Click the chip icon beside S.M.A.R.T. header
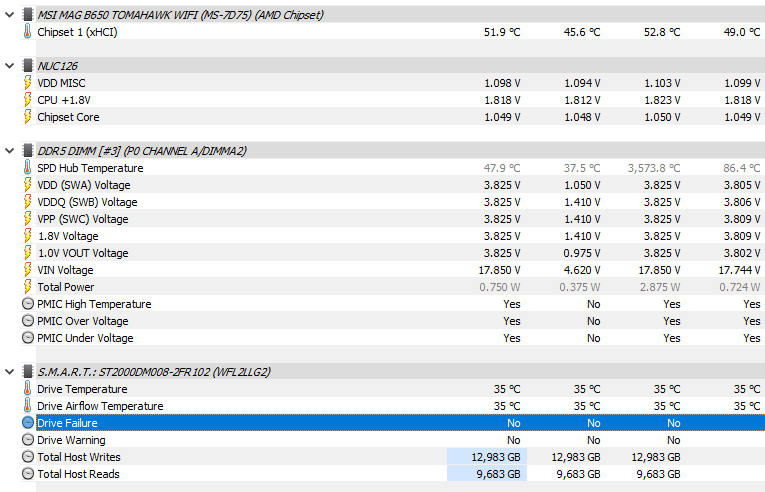The image size is (765, 492). point(28,372)
